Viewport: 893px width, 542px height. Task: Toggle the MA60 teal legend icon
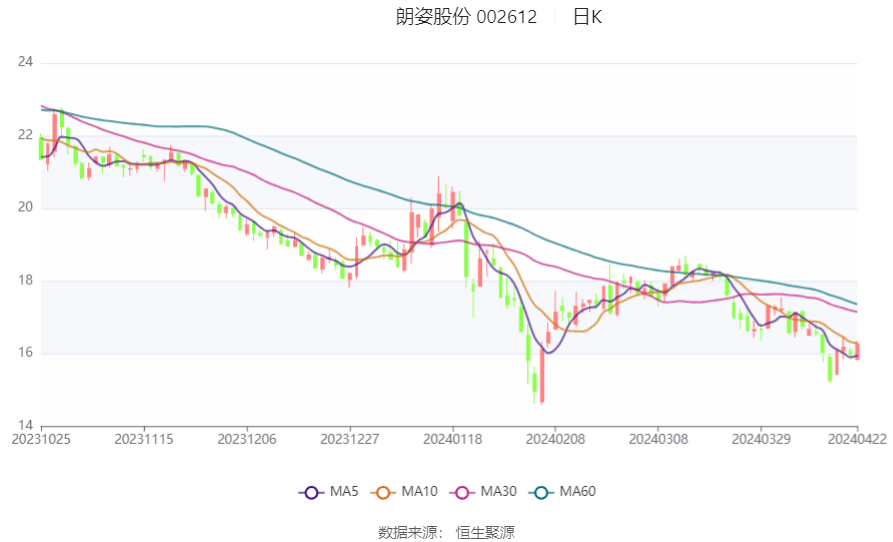click(541, 492)
